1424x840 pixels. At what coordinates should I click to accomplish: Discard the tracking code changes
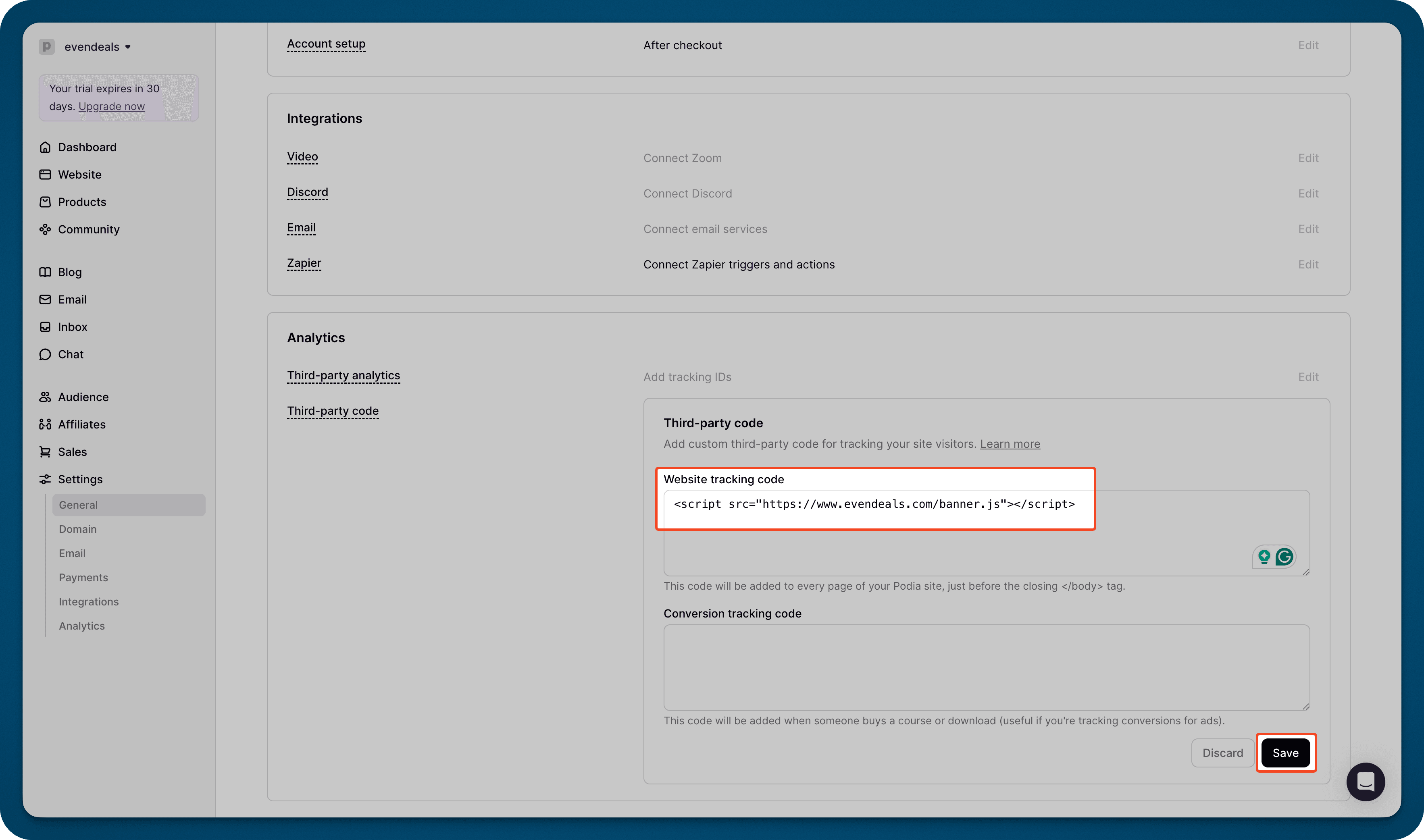[x=1223, y=753]
